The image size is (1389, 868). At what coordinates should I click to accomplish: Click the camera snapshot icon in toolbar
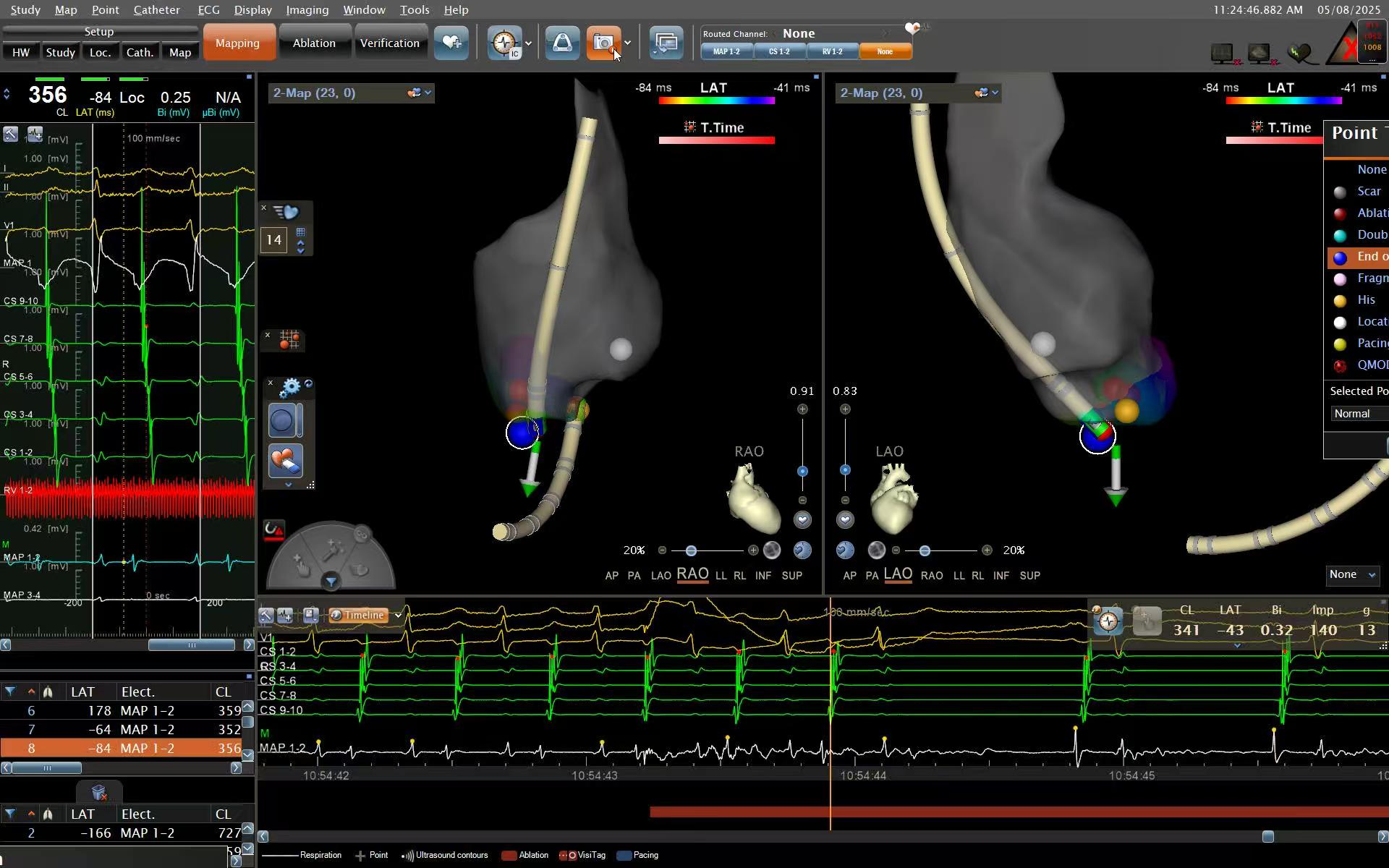(x=603, y=43)
